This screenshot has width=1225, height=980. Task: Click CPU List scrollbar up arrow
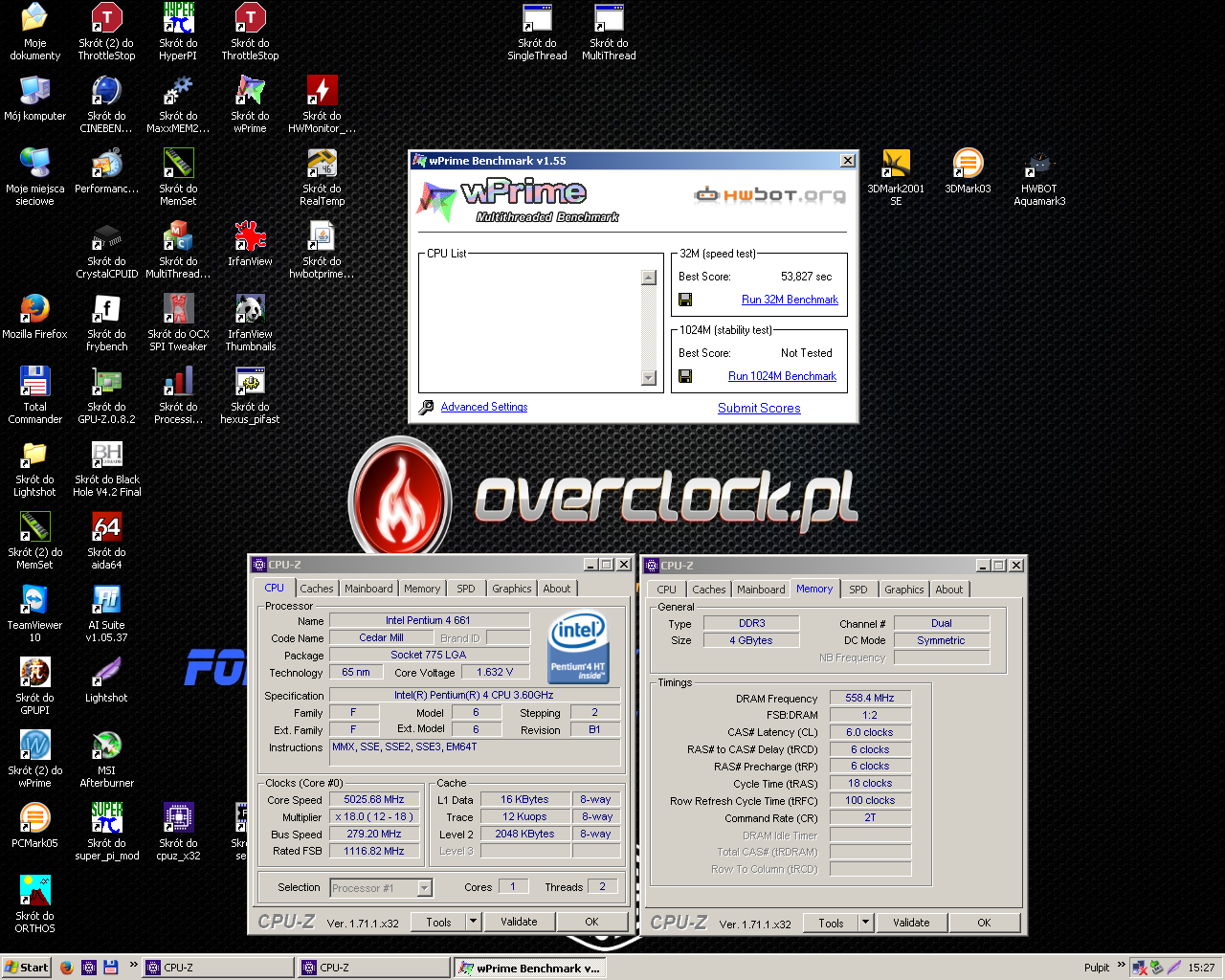649,278
